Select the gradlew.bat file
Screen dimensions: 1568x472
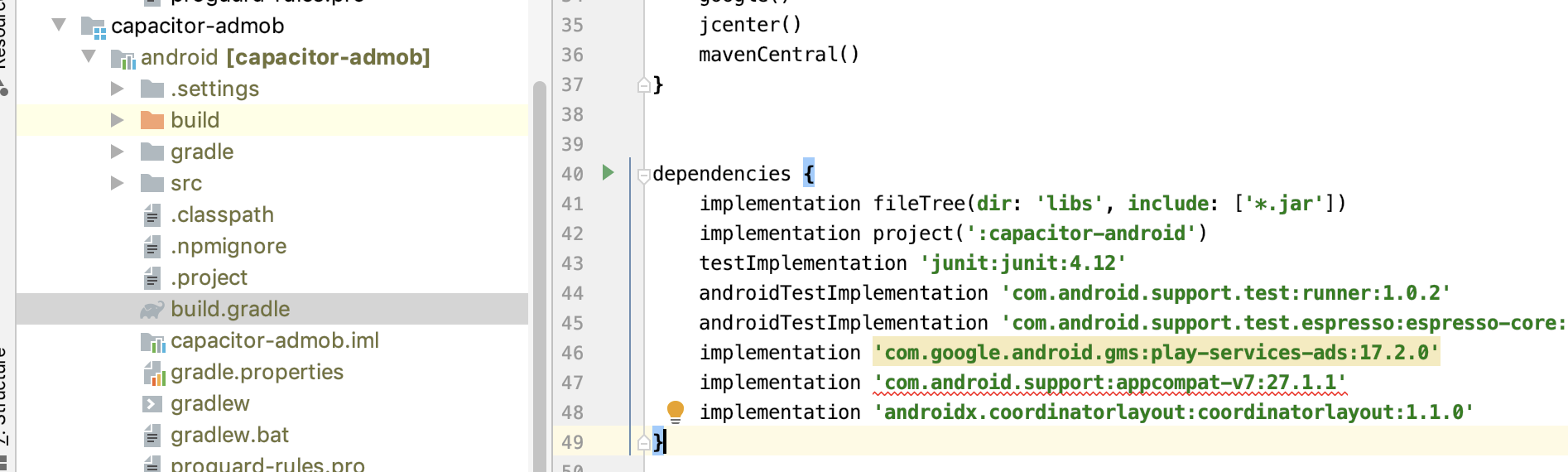pos(229,435)
